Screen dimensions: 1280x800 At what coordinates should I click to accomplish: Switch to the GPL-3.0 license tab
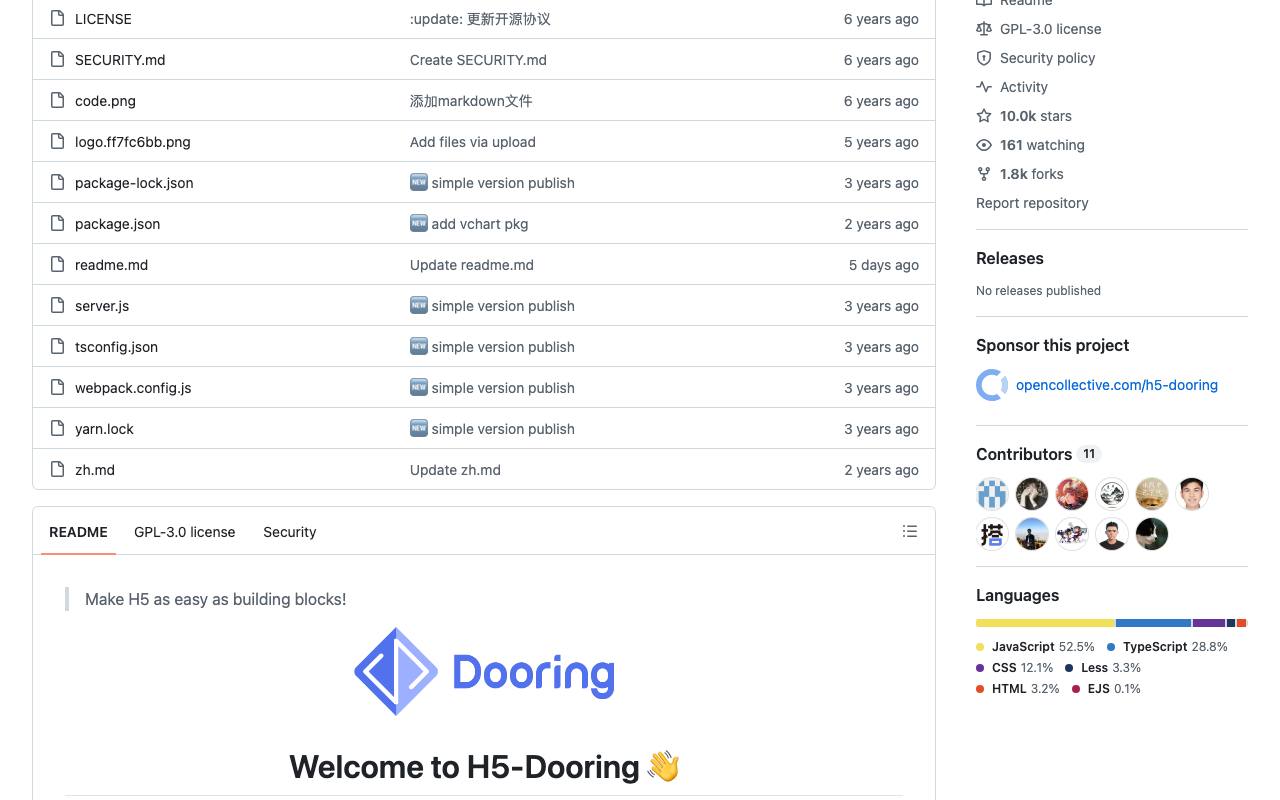[x=185, y=532]
